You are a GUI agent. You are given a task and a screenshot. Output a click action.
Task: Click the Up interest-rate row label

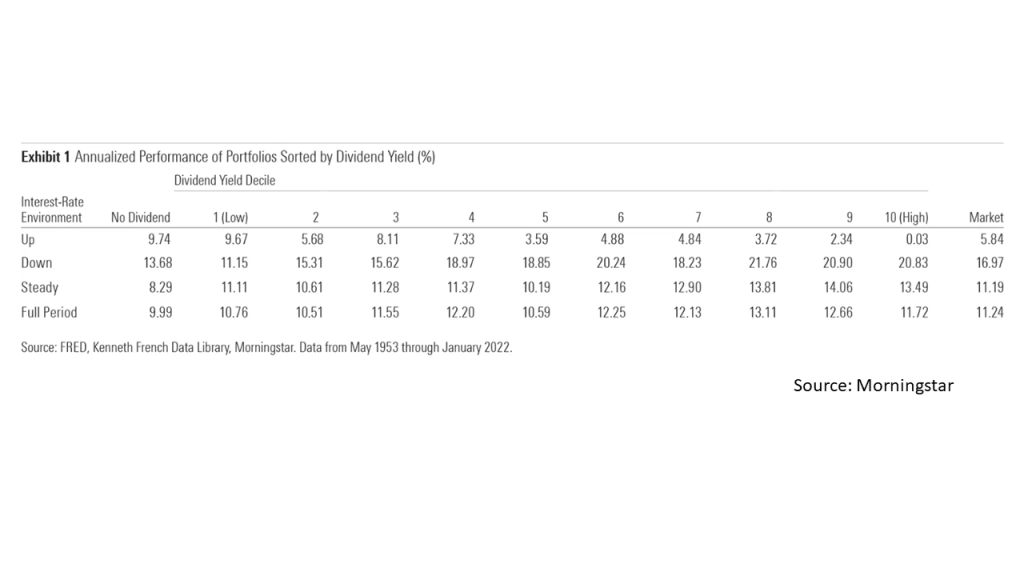(28, 240)
